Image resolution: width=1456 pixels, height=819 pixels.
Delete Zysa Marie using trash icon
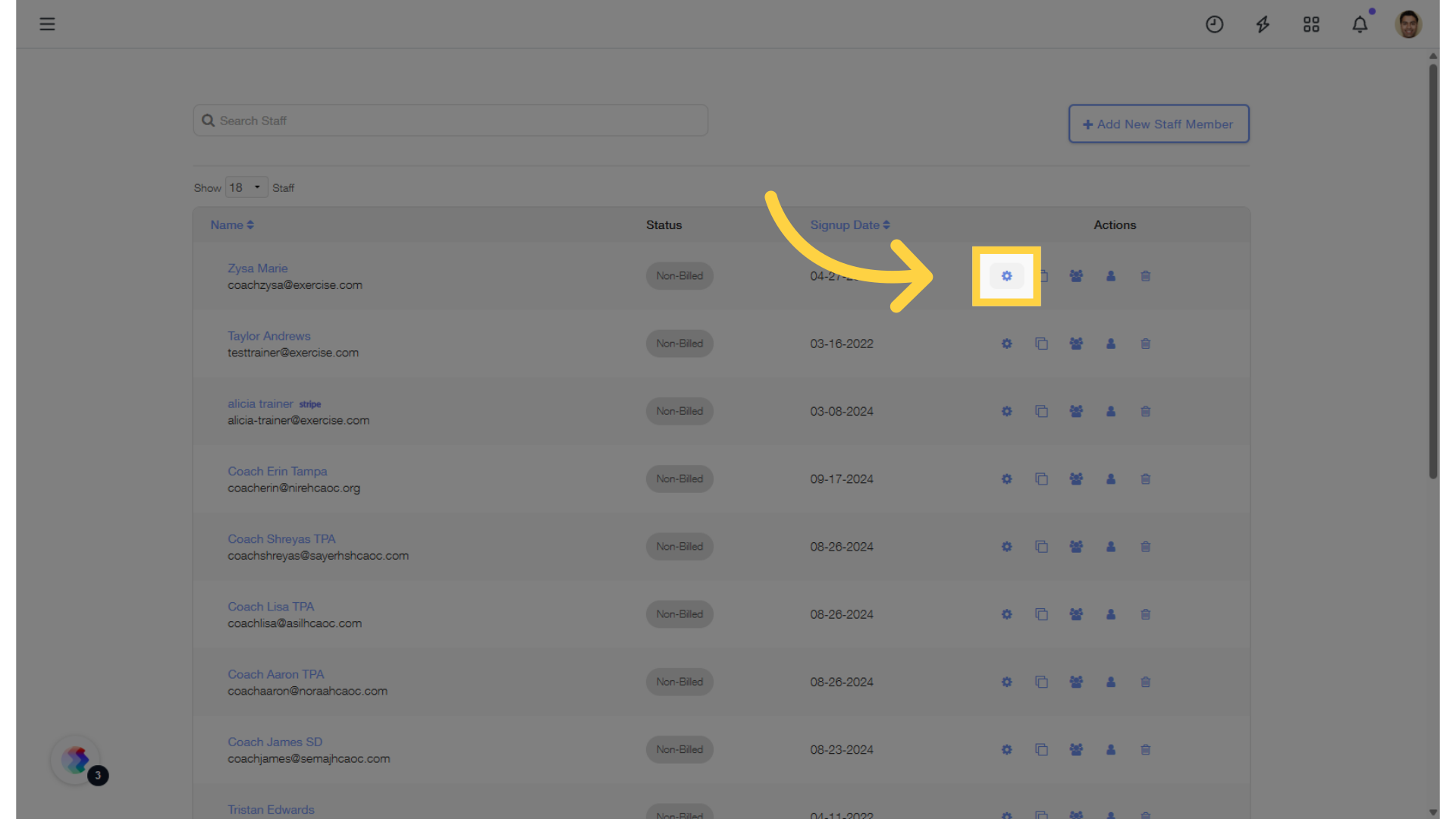[x=1146, y=276]
